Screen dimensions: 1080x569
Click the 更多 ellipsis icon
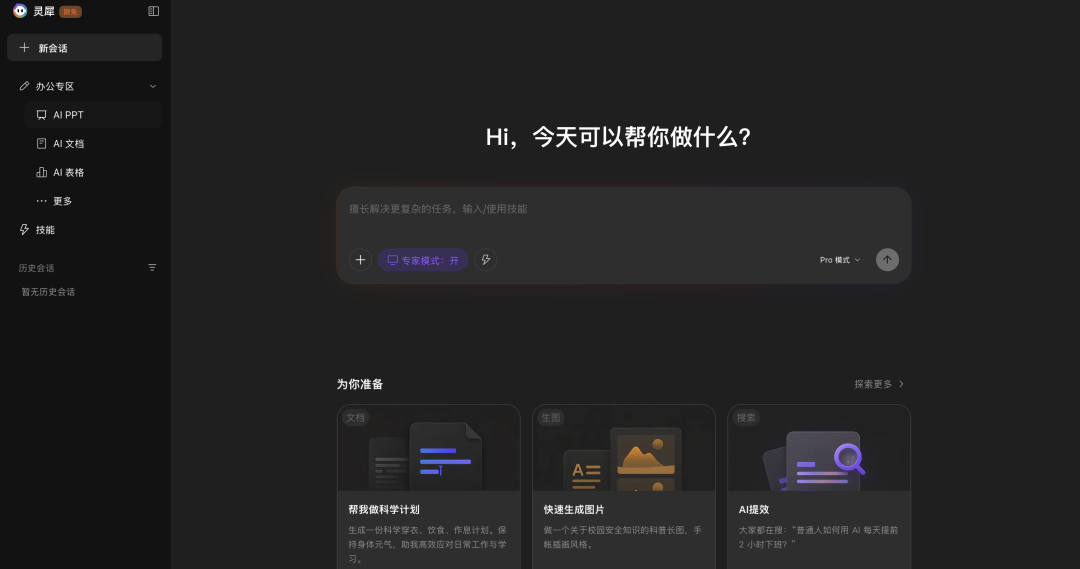(41, 201)
